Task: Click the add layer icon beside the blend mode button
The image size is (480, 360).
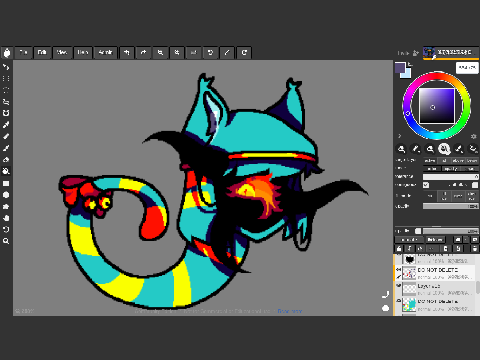Action: [x=458, y=240]
